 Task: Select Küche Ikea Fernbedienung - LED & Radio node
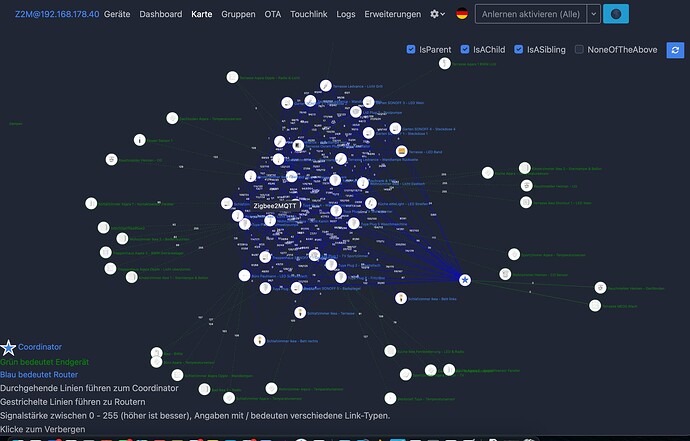pos(390,351)
